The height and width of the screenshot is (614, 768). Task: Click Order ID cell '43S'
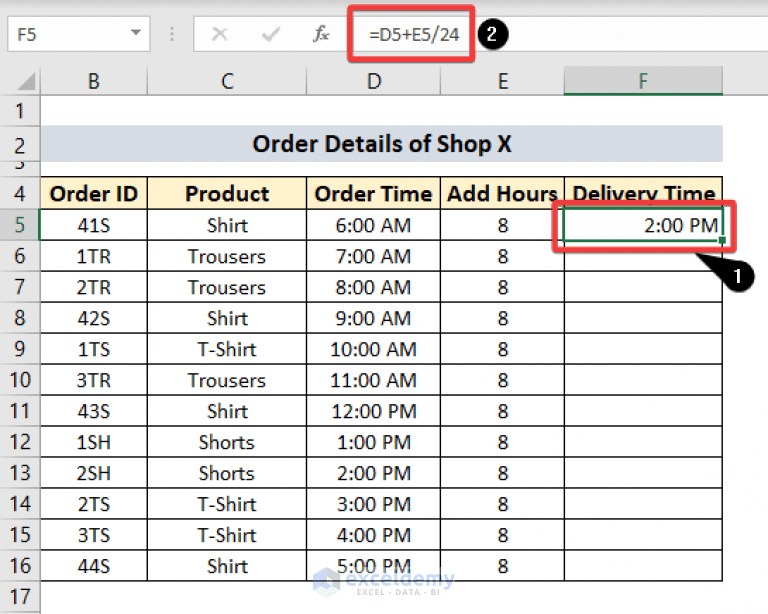point(94,411)
